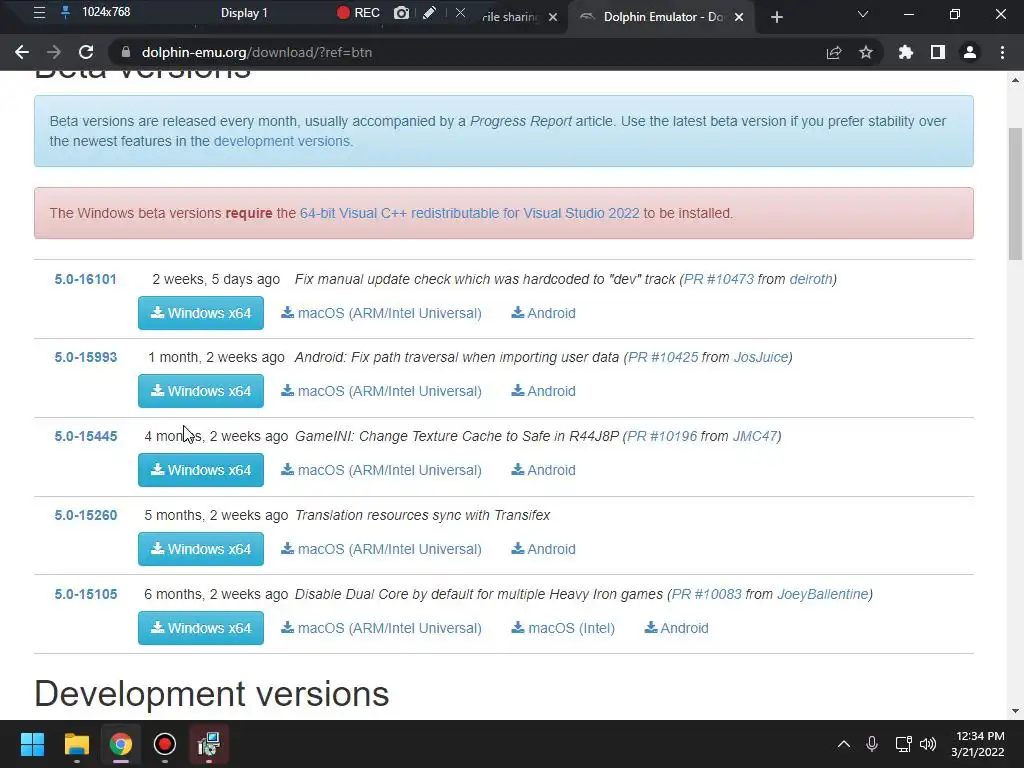Viewport: 1024px width, 768px height.
Task: Open version 5.0-15993 link
Action: click(x=86, y=357)
